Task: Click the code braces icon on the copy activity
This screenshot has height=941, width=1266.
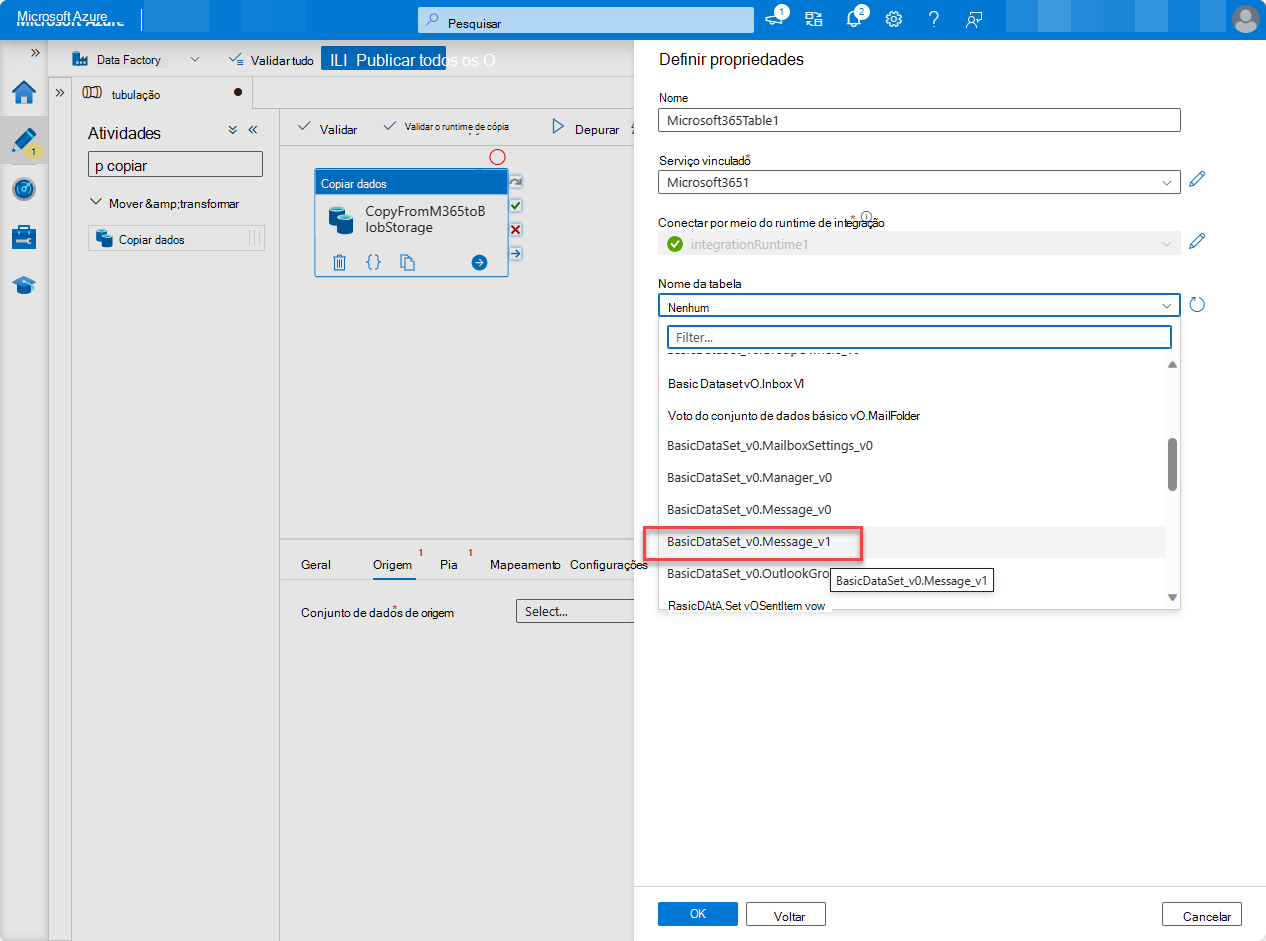Action: pyautogui.click(x=374, y=262)
